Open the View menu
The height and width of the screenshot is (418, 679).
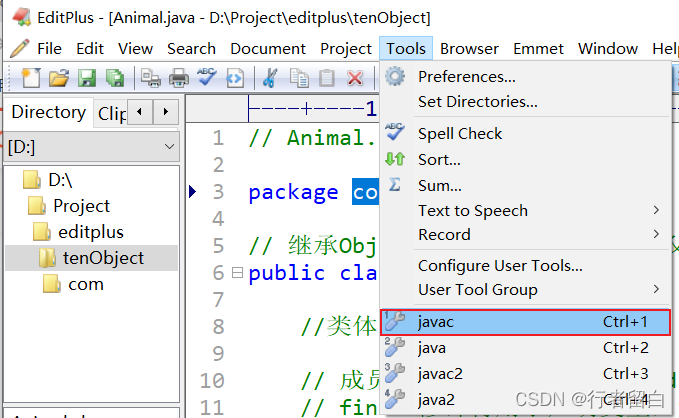135,49
